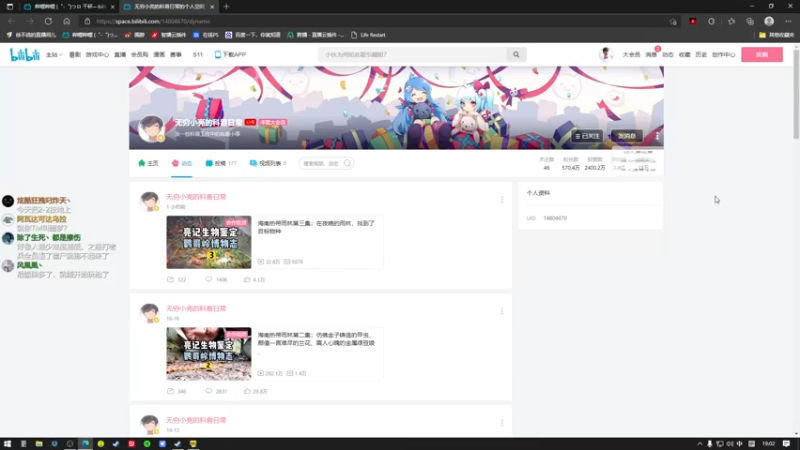Expand the 主站 dropdown in navigation
Viewport: 800px width, 450px height.
click(54, 55)
